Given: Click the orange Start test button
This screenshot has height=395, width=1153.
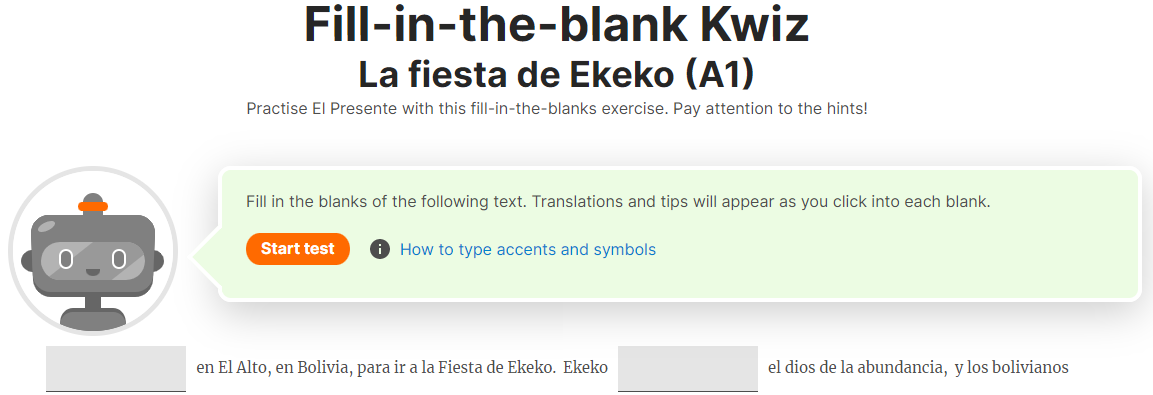Looking at the screenshot, I should [x=298, y=249].
